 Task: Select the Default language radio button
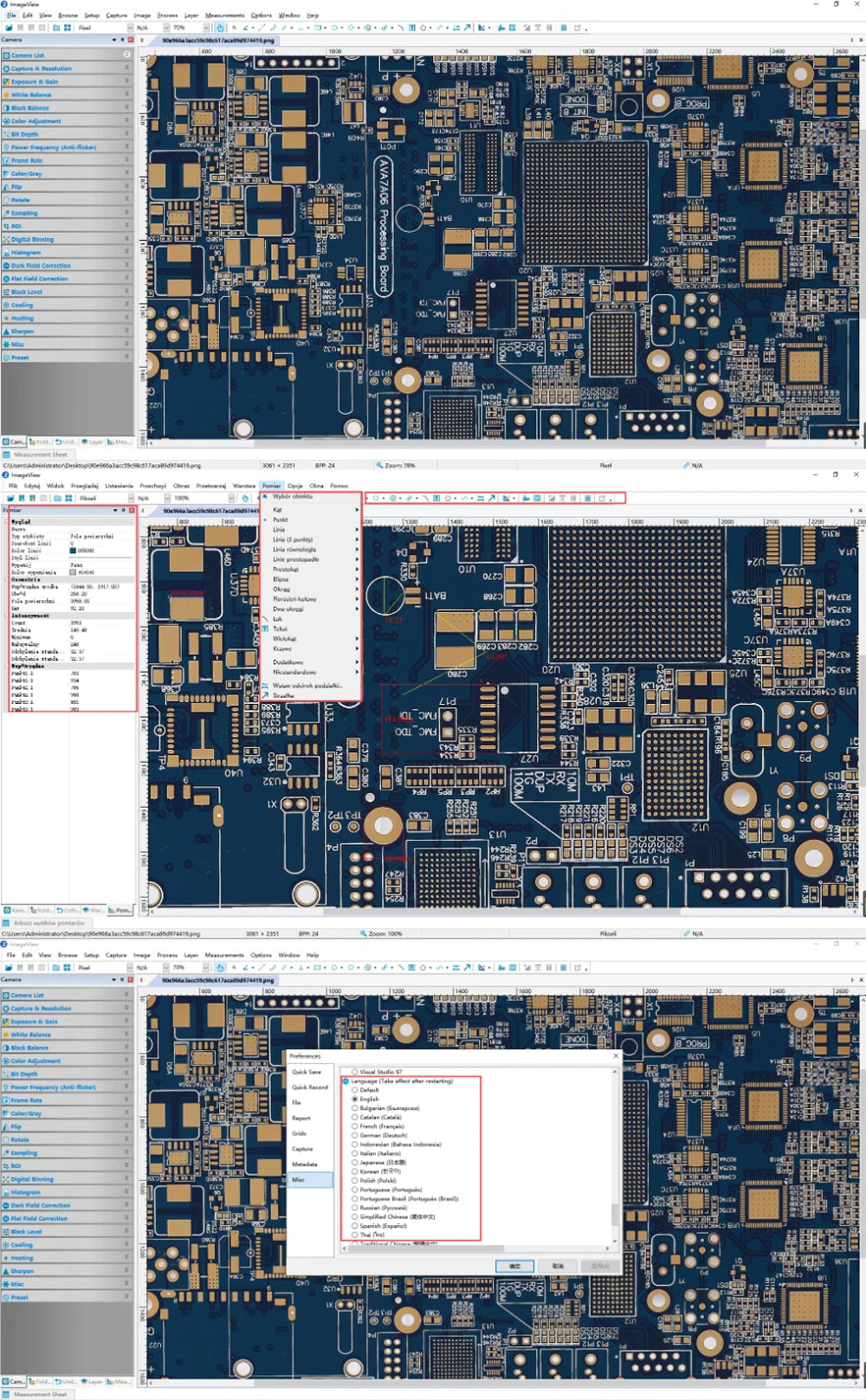[355, 1090]
